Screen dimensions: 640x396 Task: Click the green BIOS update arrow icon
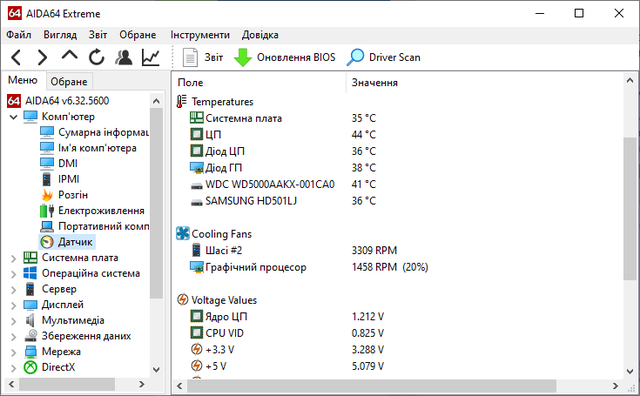(243, 58)
